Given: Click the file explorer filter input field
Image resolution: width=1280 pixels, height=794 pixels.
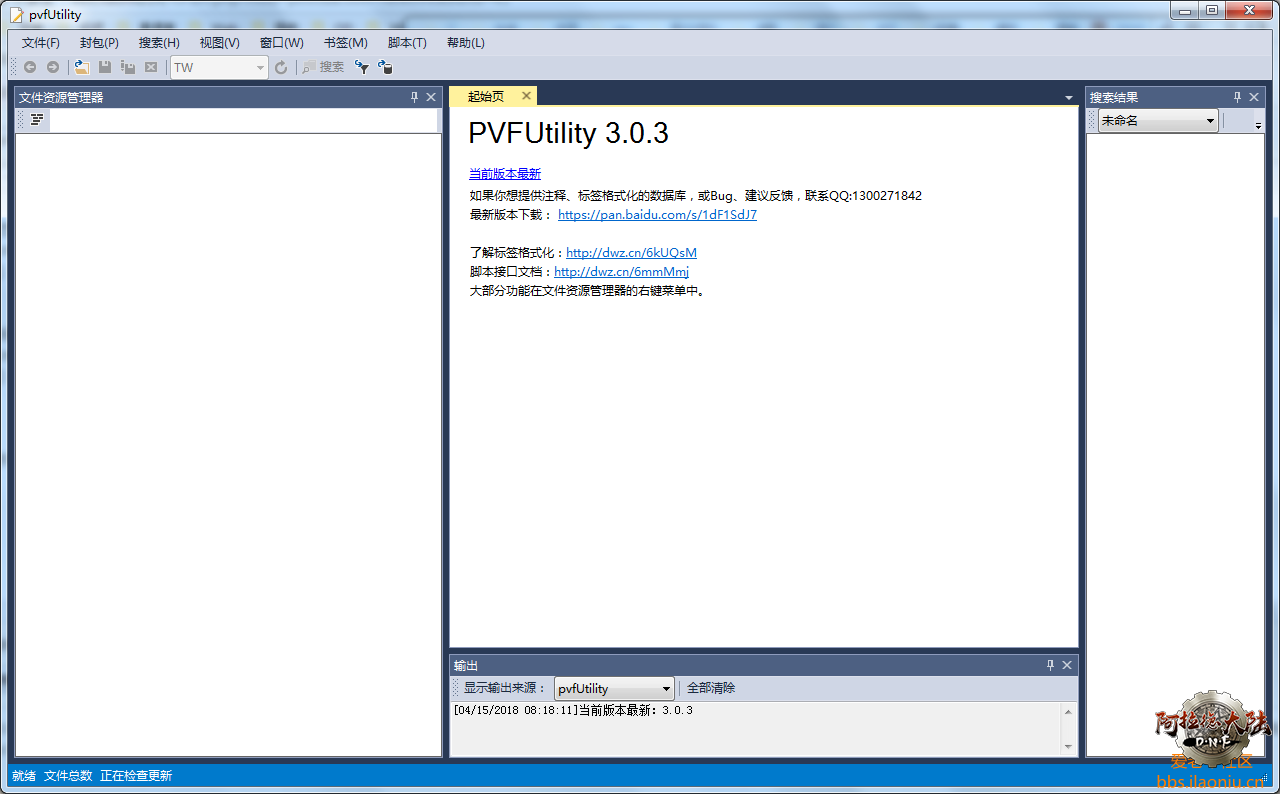Looking at the screenshot, I should click(x=243, y=121).
